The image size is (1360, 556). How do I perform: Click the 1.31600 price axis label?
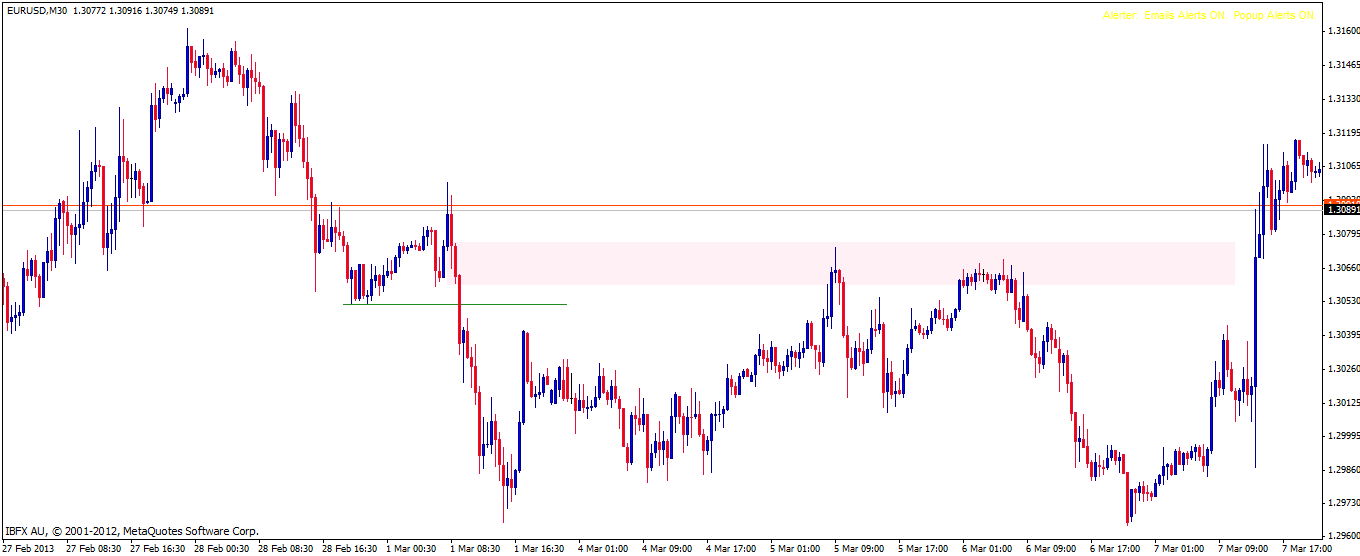pos(1342,31)
